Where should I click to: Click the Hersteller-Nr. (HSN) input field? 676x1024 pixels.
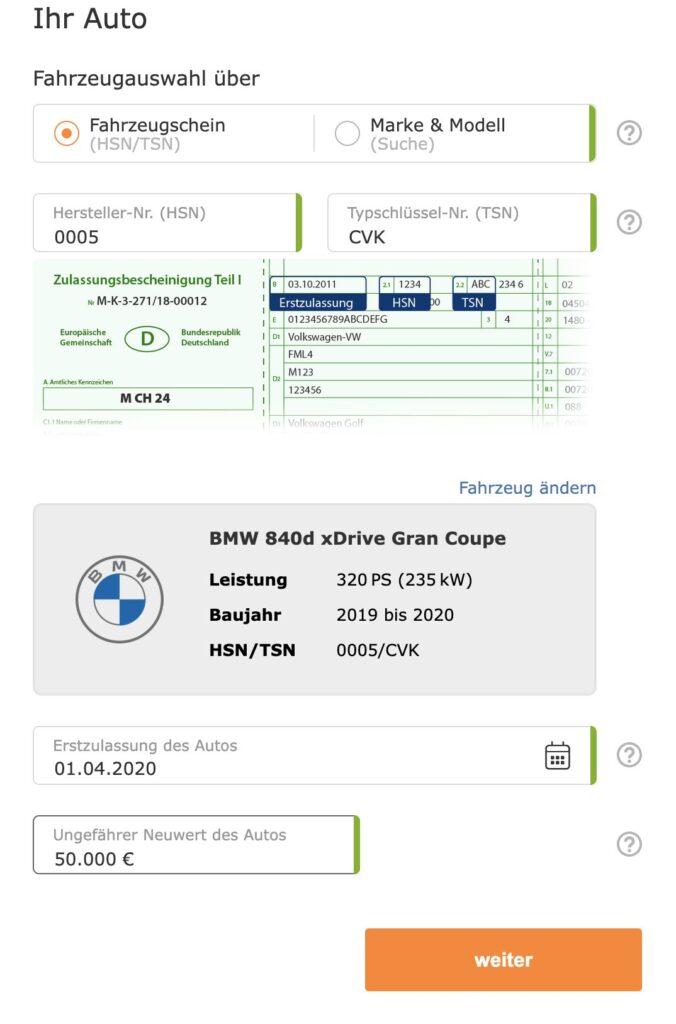tap(167, 223)
